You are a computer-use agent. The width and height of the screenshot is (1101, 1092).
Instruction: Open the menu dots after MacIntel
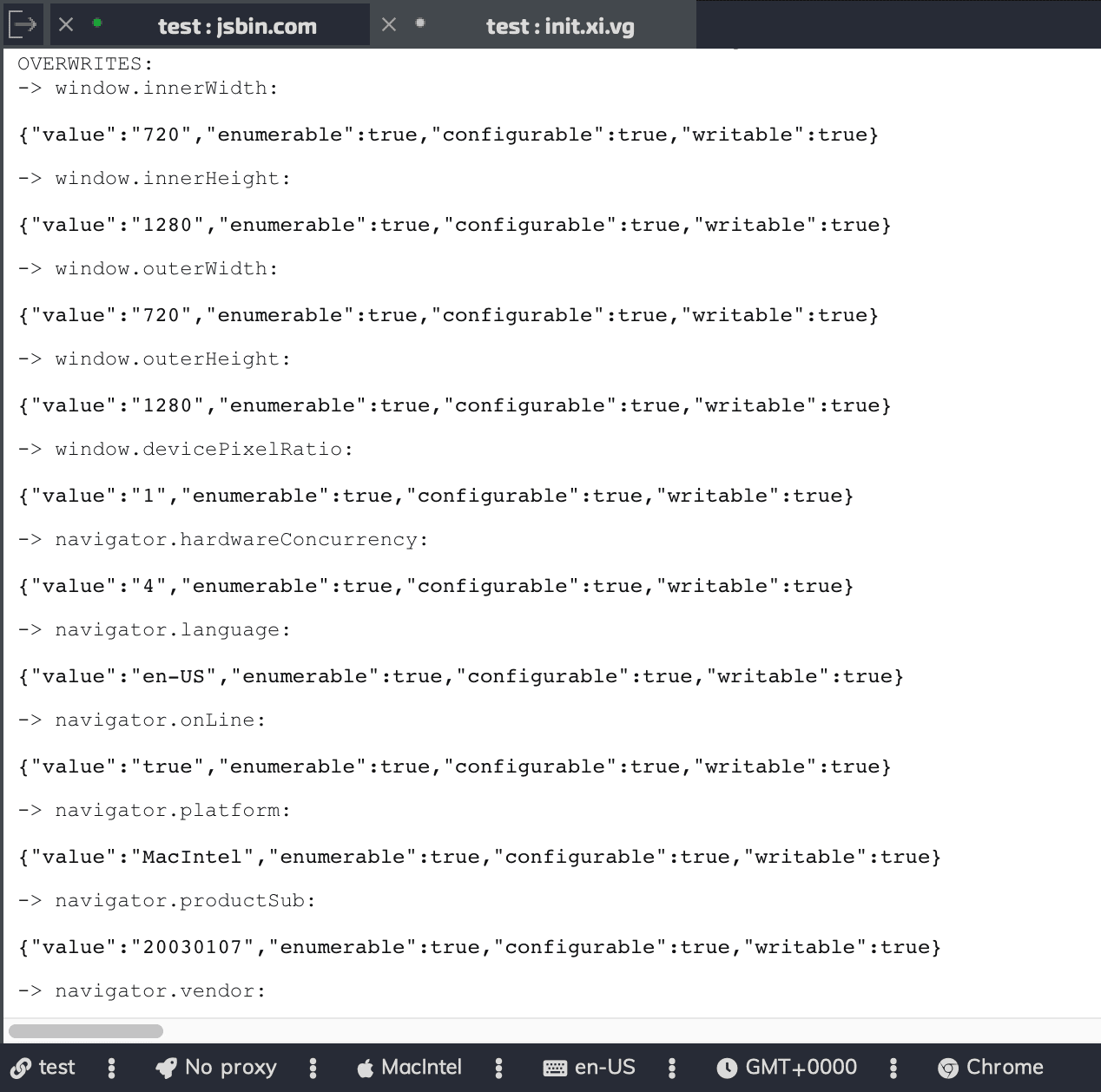(x=498, y=1068)
